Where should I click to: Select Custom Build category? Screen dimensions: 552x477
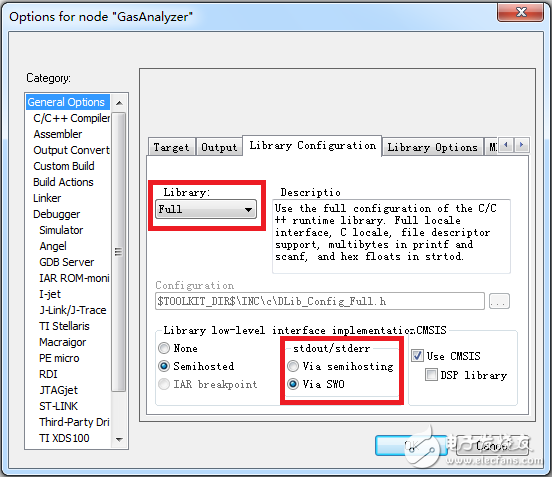point(64,166)
